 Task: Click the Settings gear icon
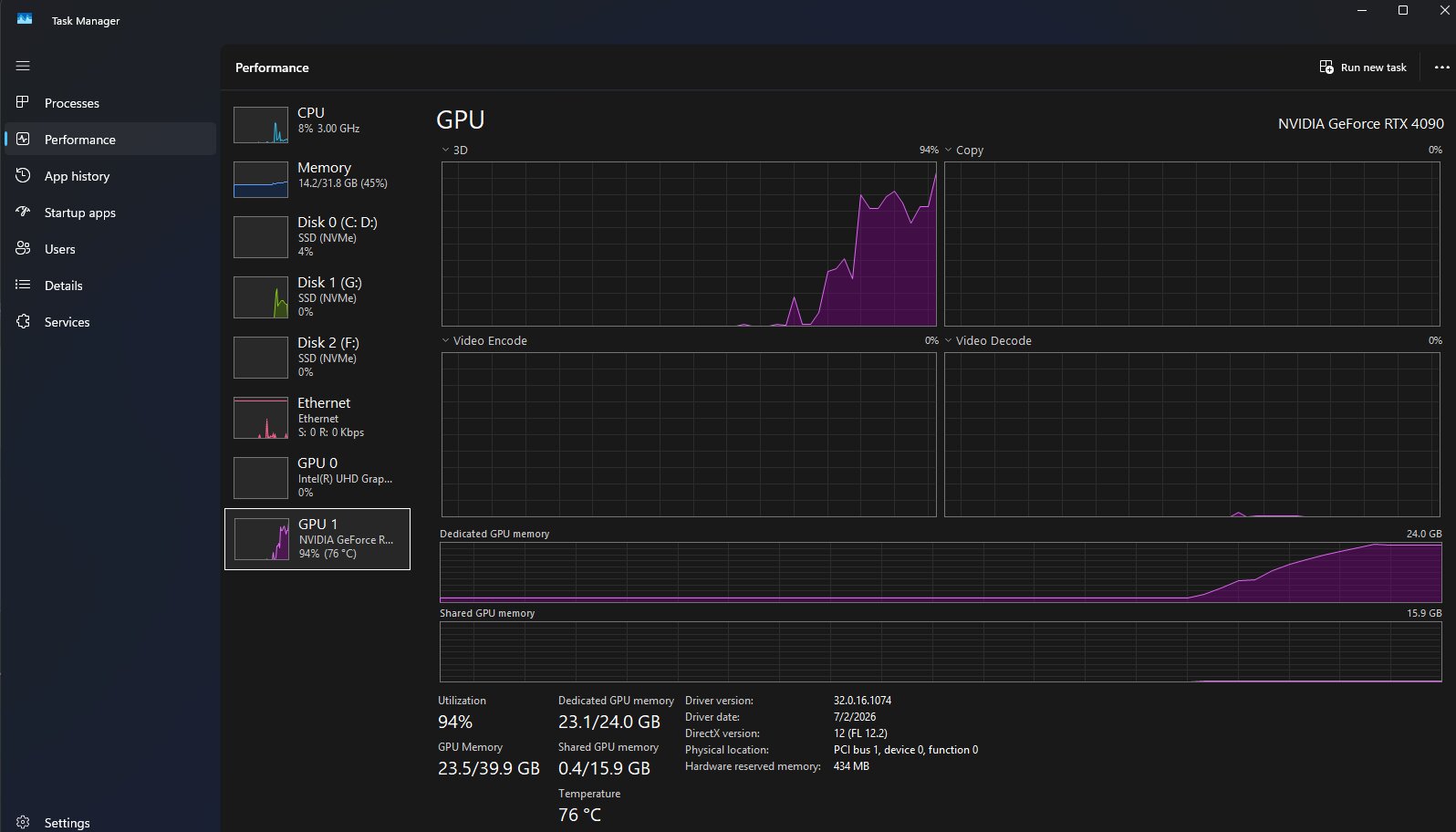point(23,822)
